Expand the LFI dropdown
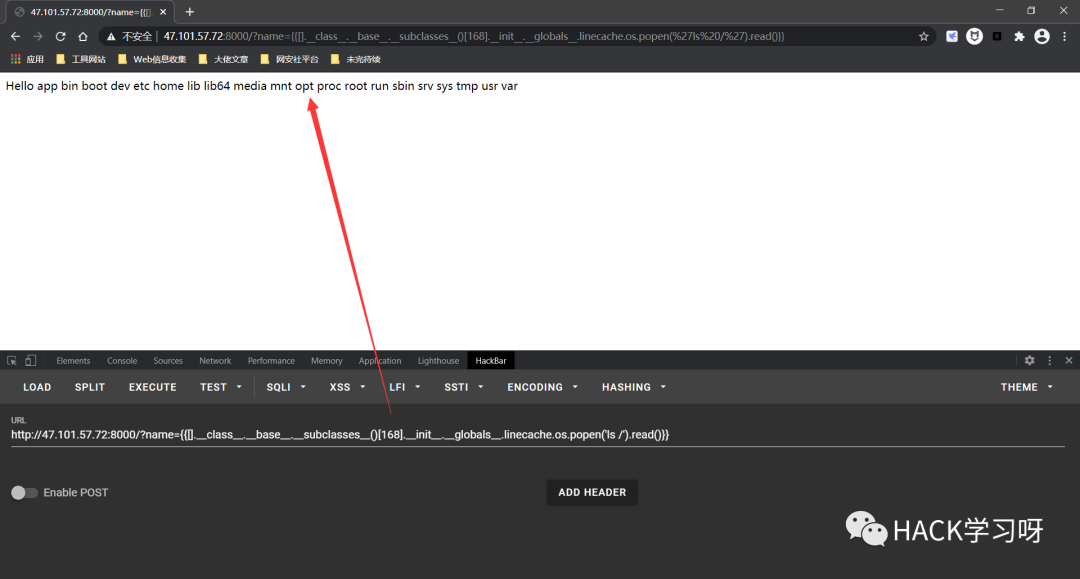Viewport: 1080px width, 579px height. pyautogui.click(x=404, y=387)
